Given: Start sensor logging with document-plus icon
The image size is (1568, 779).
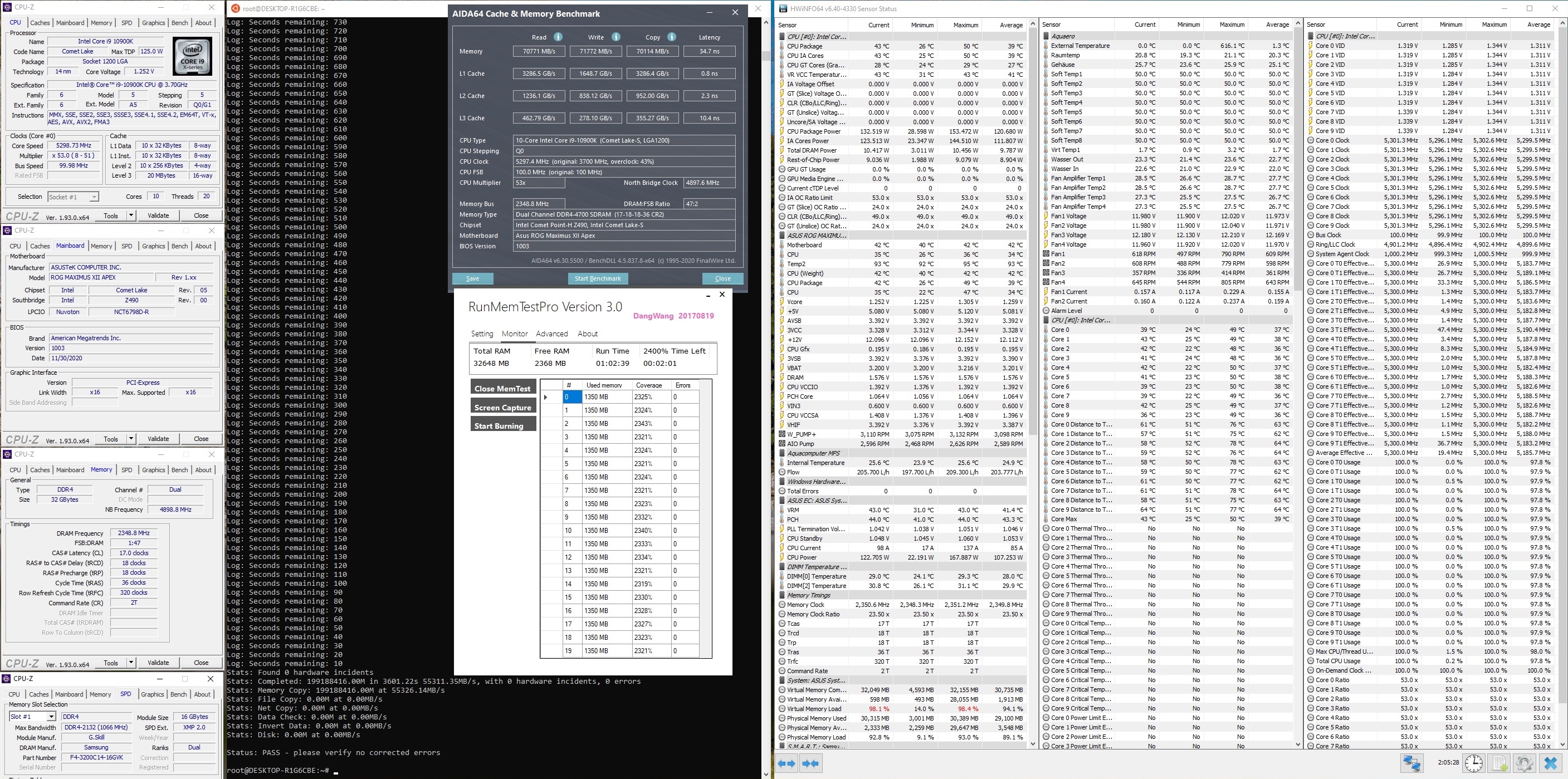Looking at the screenshot, I should [x=1500, y=763].
